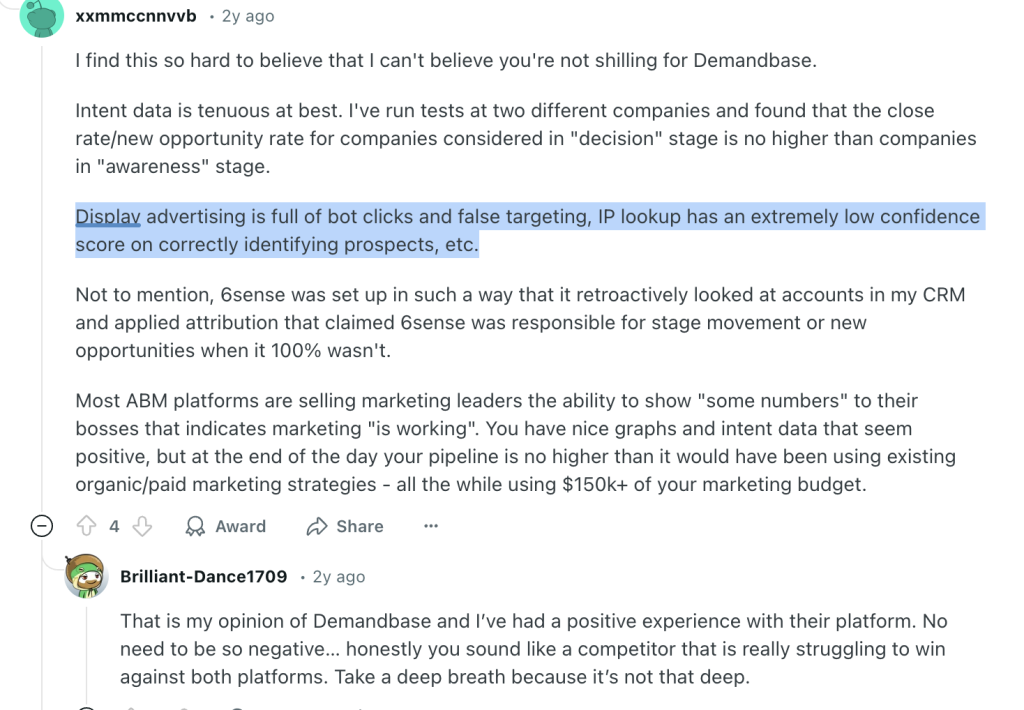This screenshot has width=1024, height=710.
Task: Collapse the thread with the minus toggle
Action: click(41, 525)
